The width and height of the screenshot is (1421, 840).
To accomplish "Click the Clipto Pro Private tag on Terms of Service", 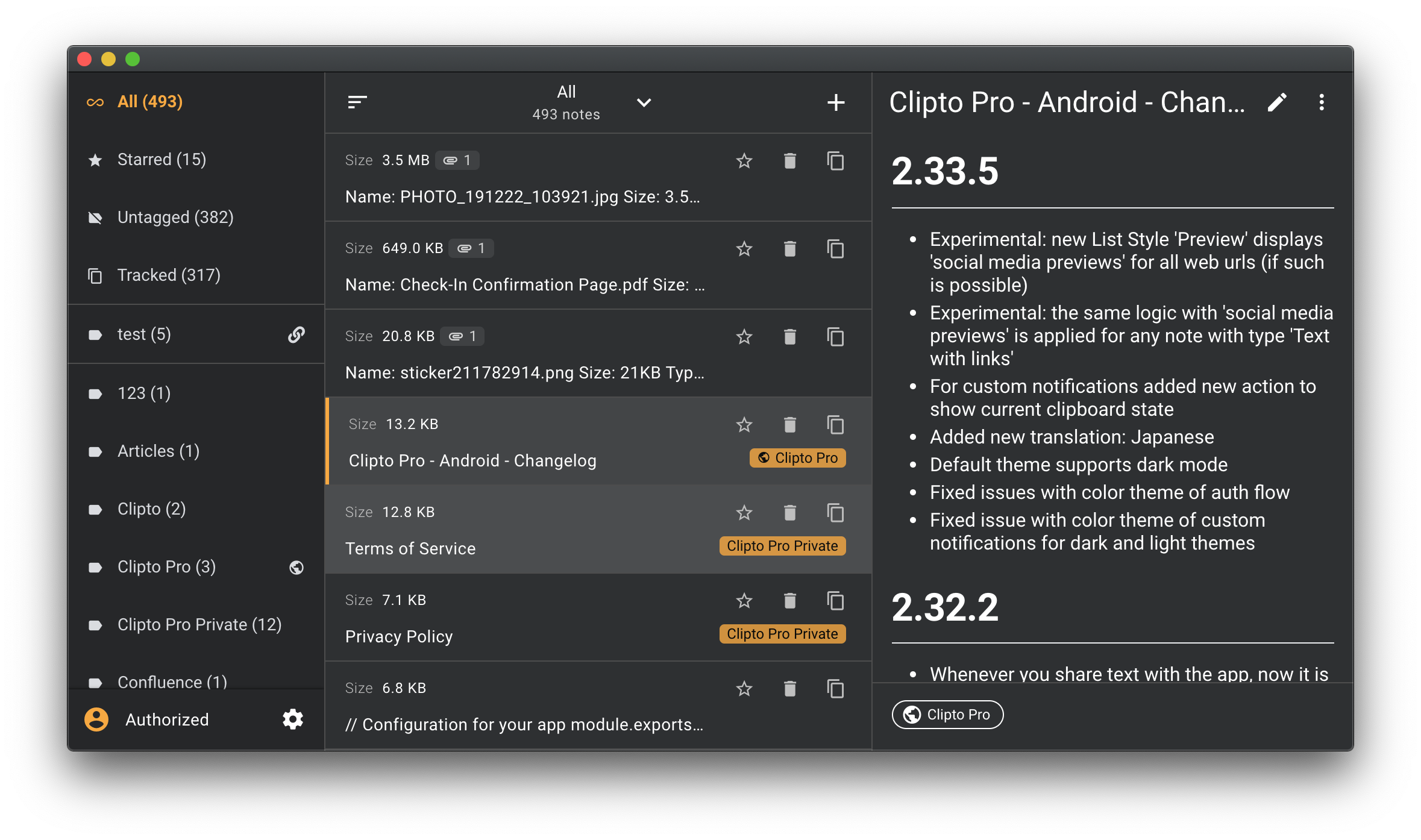I will point(782,546).
